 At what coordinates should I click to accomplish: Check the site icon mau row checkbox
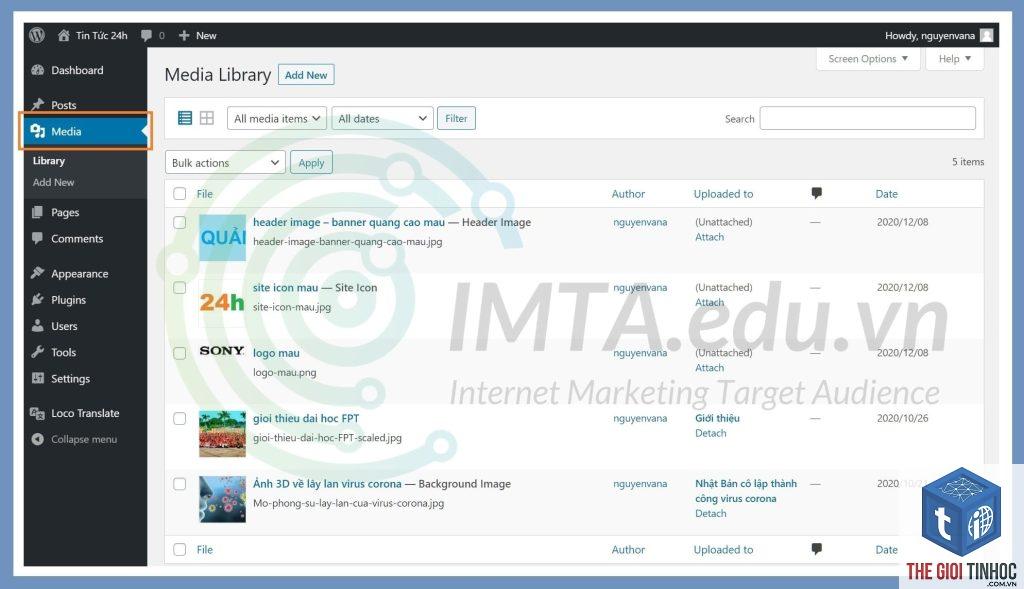[x=180, y=287]
